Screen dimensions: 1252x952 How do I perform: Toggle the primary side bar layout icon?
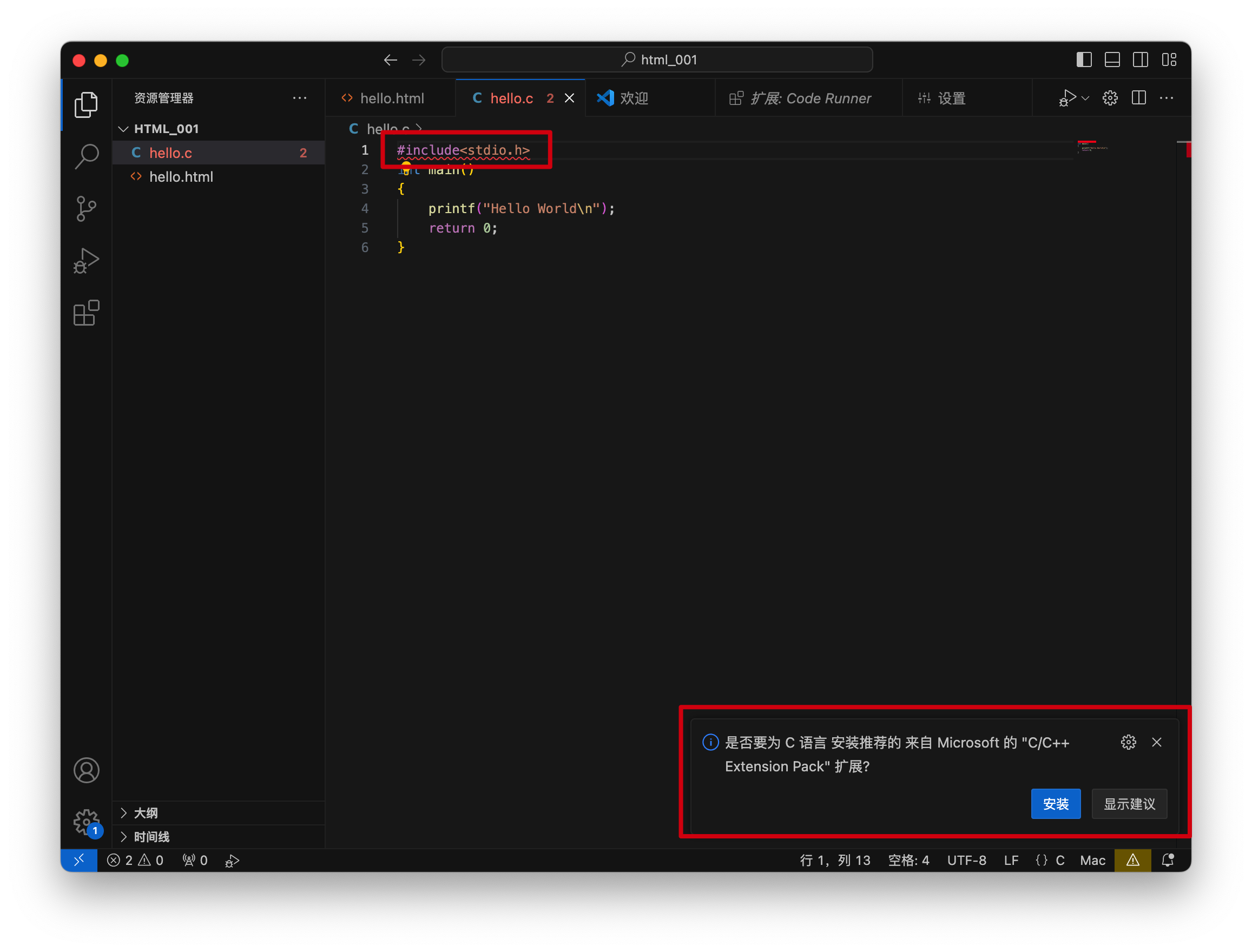tap(1084, 59)
